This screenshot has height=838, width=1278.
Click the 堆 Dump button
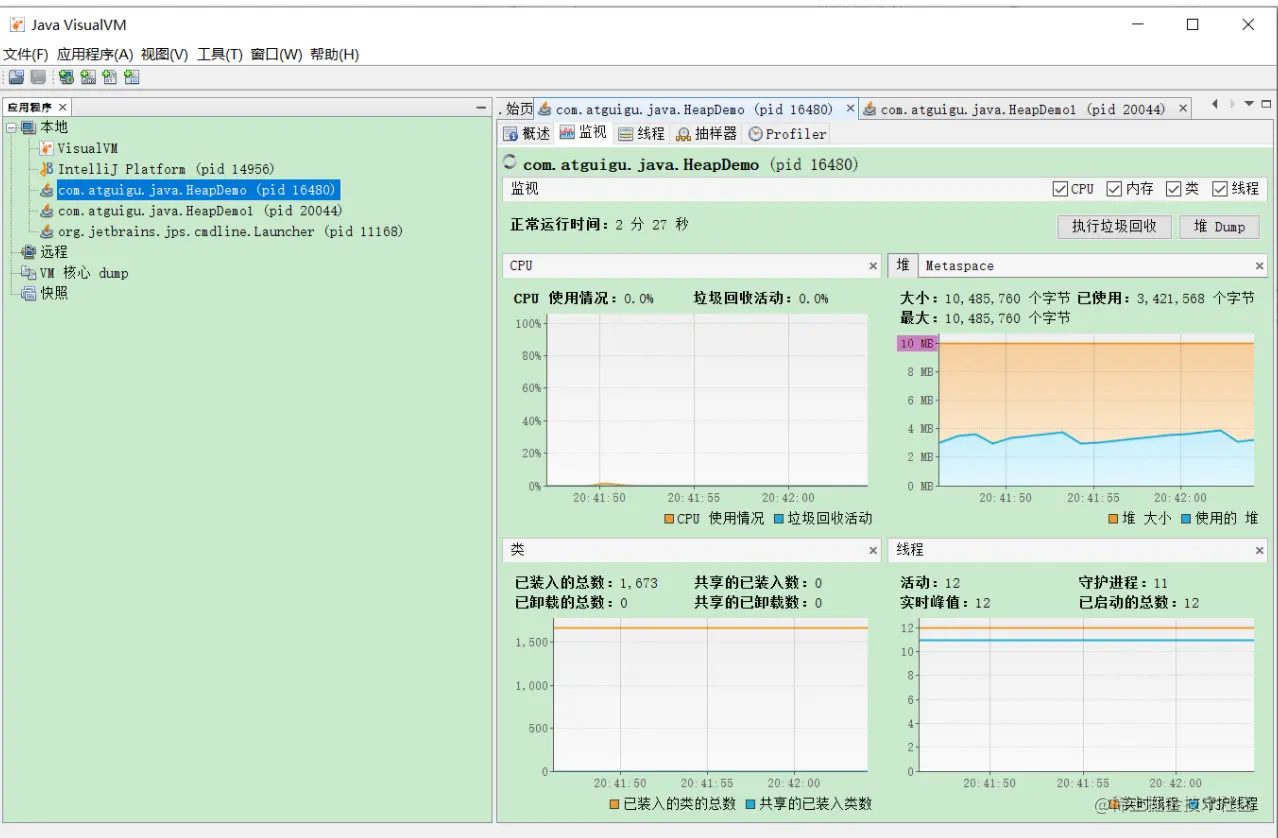click(x=1219, y=226)
